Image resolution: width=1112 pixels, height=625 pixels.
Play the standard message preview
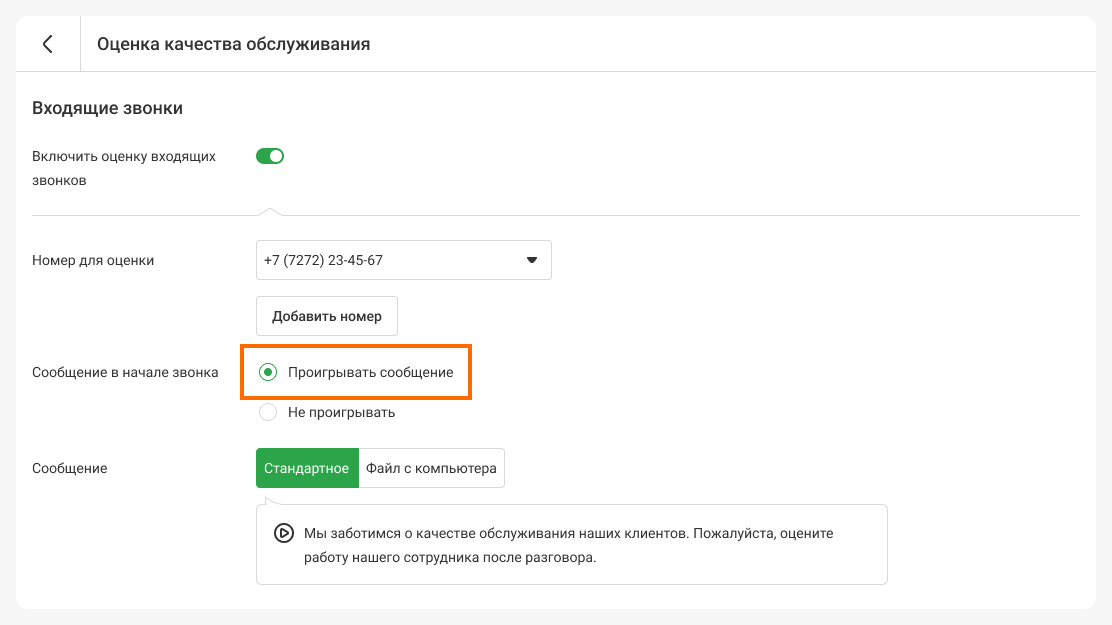(x=283, y=533)
